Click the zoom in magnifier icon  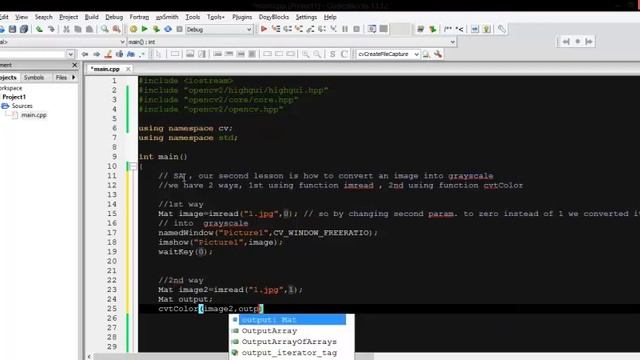pyautogui.click(x=306, y=54)
